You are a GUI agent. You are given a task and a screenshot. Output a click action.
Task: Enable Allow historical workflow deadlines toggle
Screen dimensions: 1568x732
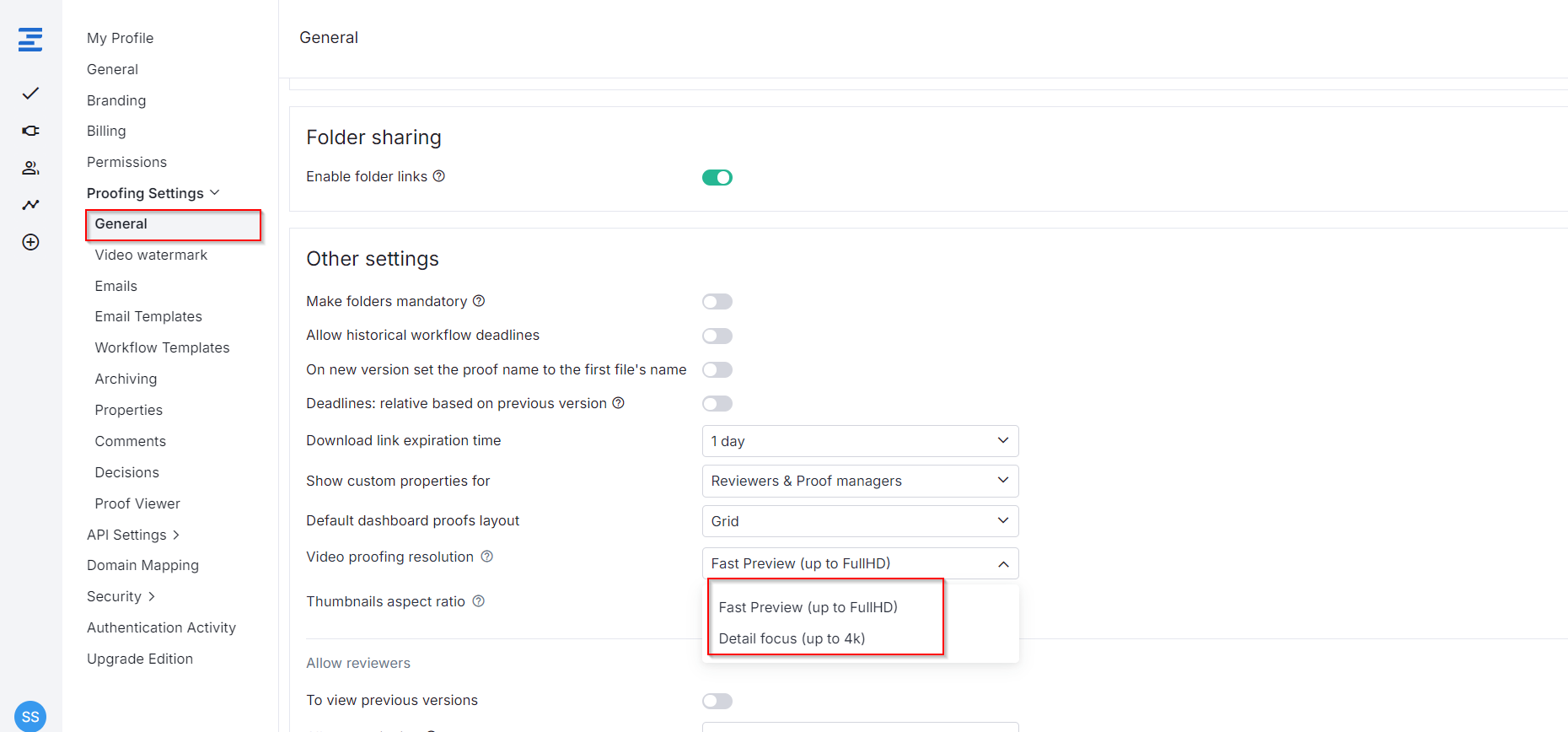coord(717,336)
